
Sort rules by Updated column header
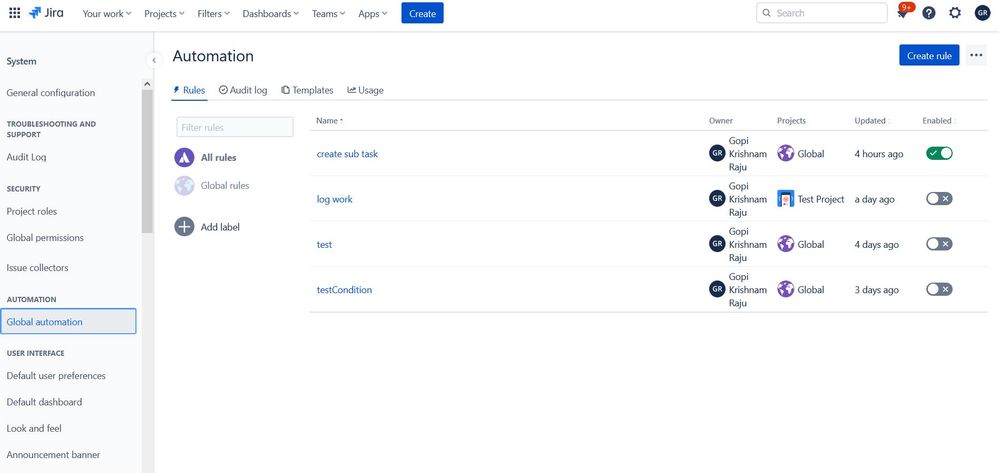872,120
